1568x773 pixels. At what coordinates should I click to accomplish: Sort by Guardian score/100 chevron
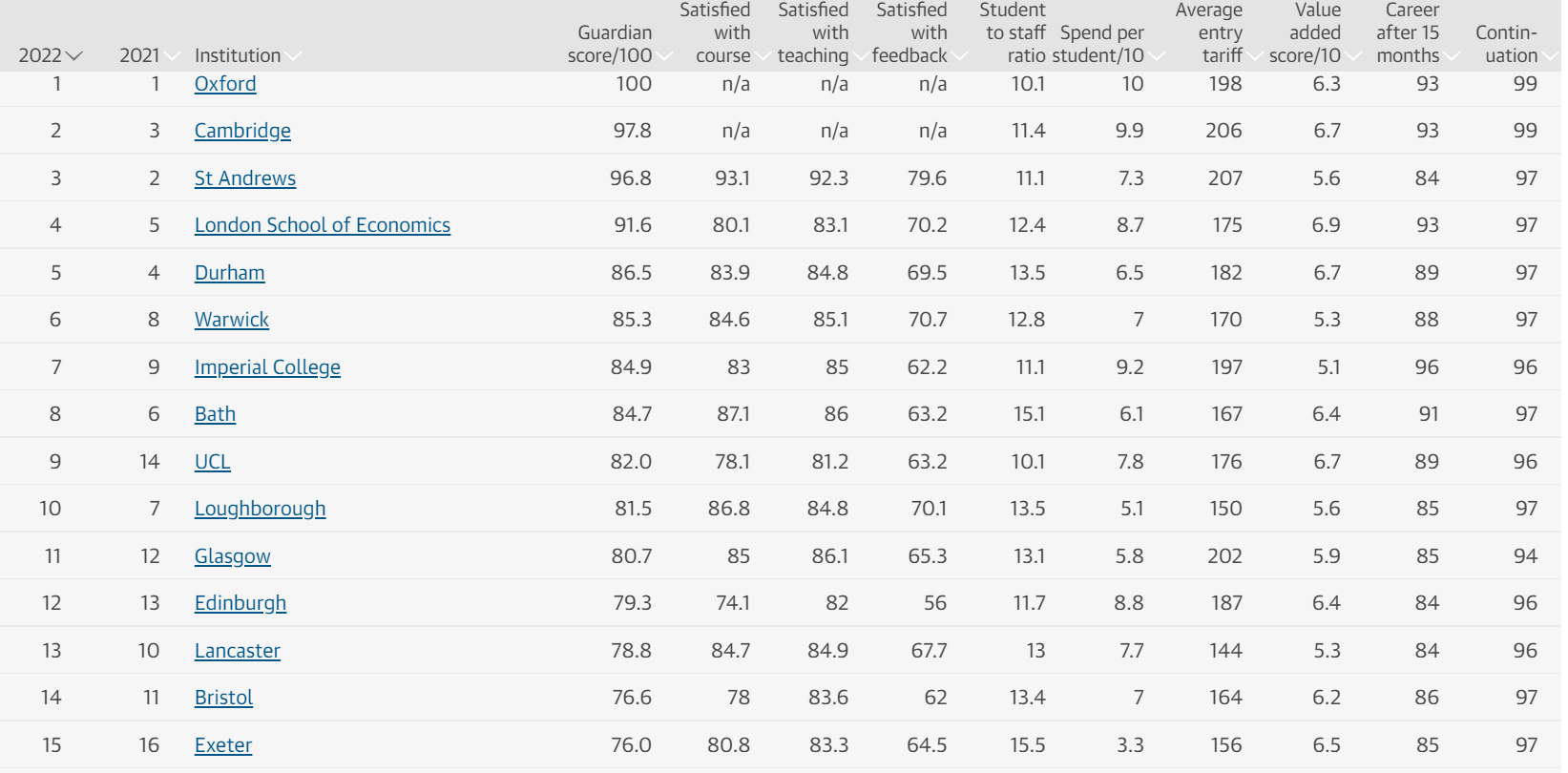pyautogui.click(x=664, y=56)
